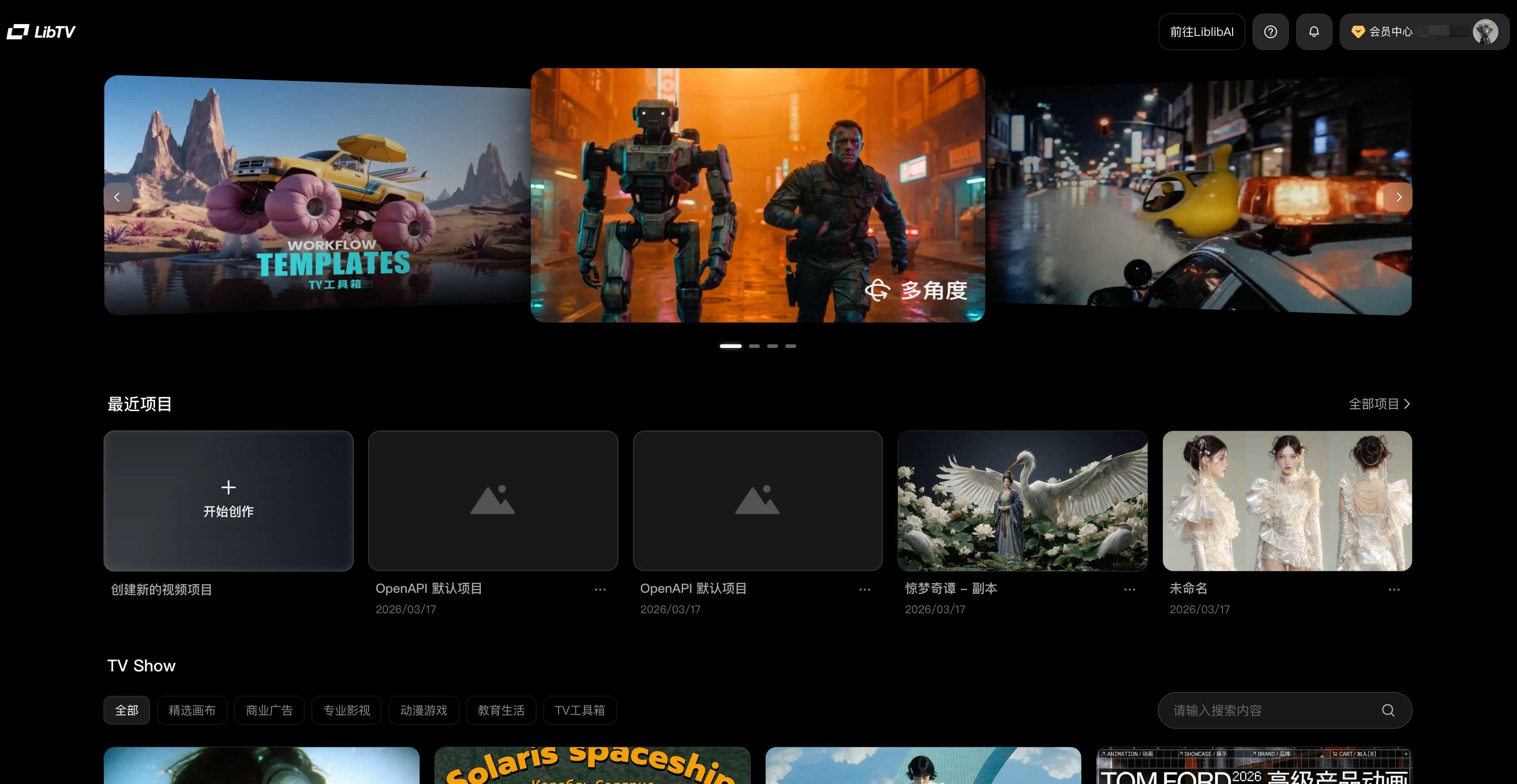Open more options for 未命名 project
Screen dimensions: 1517x784
coord(1394,590)
